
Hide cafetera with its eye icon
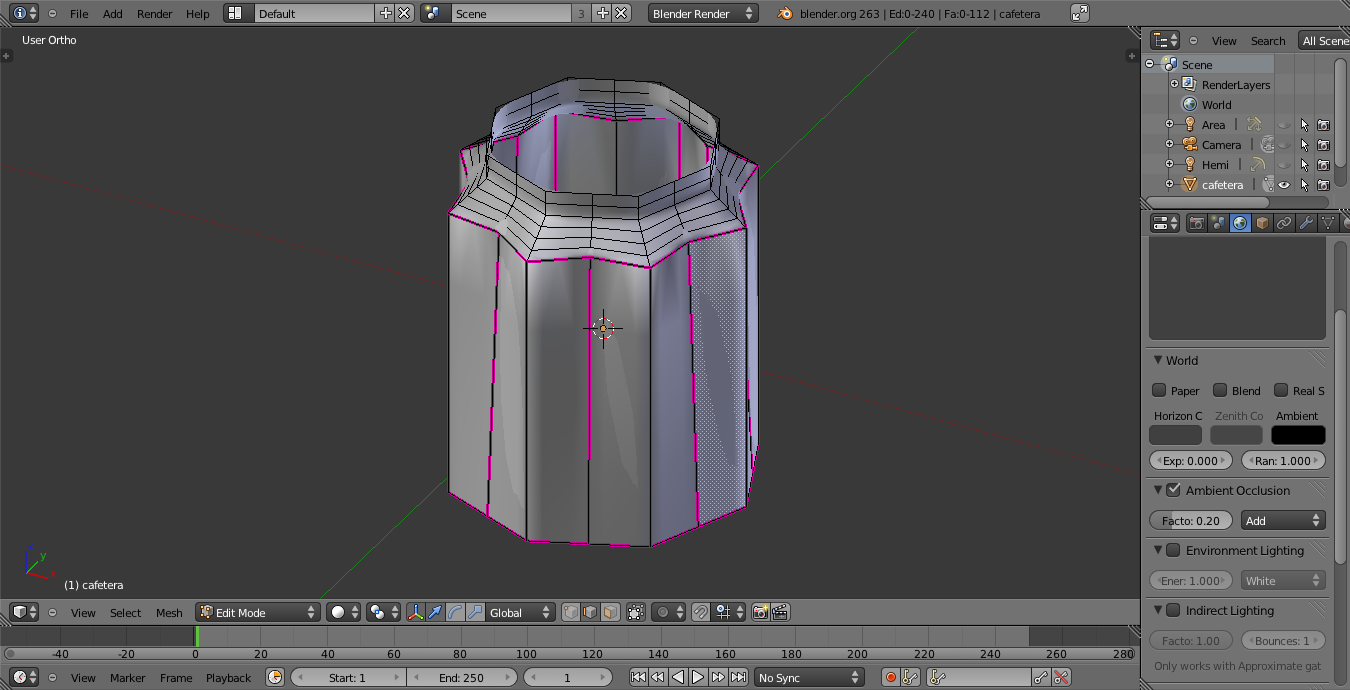1284,185
